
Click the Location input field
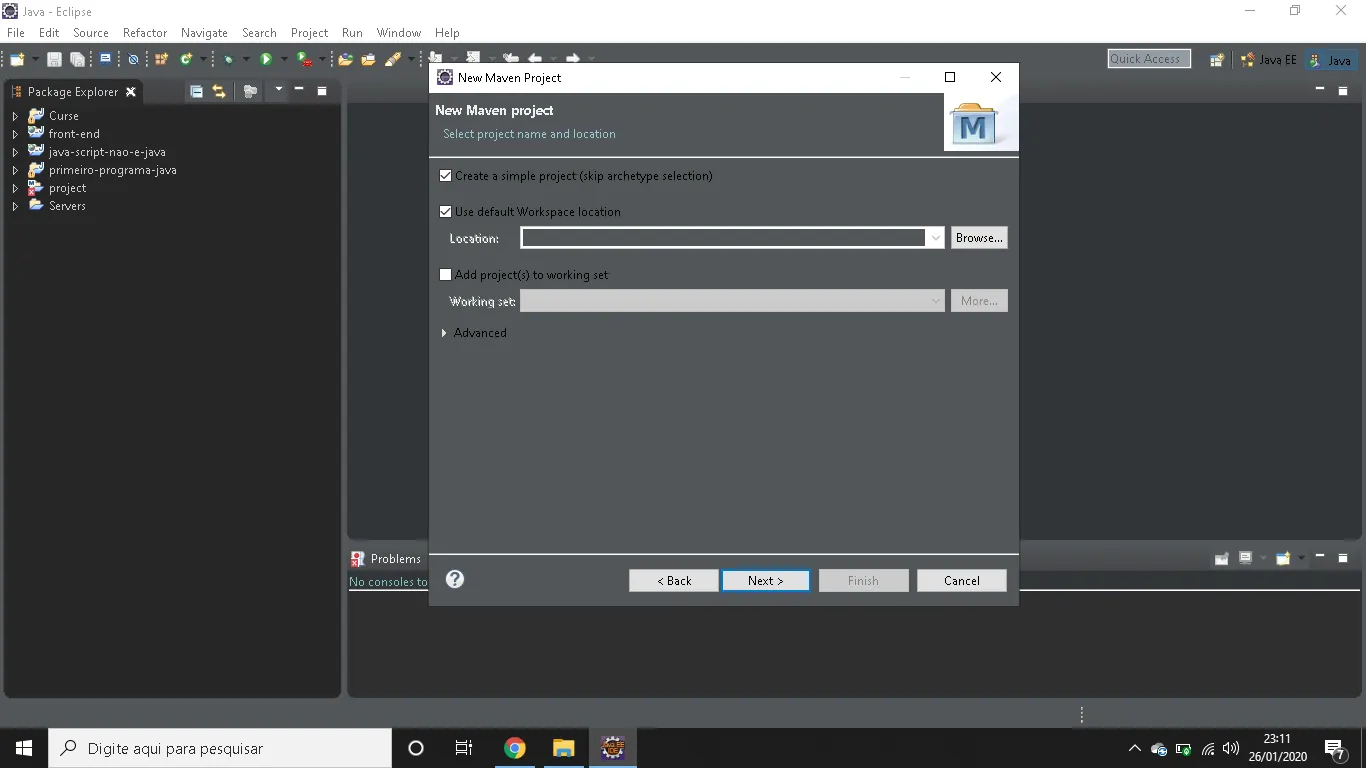723,238
